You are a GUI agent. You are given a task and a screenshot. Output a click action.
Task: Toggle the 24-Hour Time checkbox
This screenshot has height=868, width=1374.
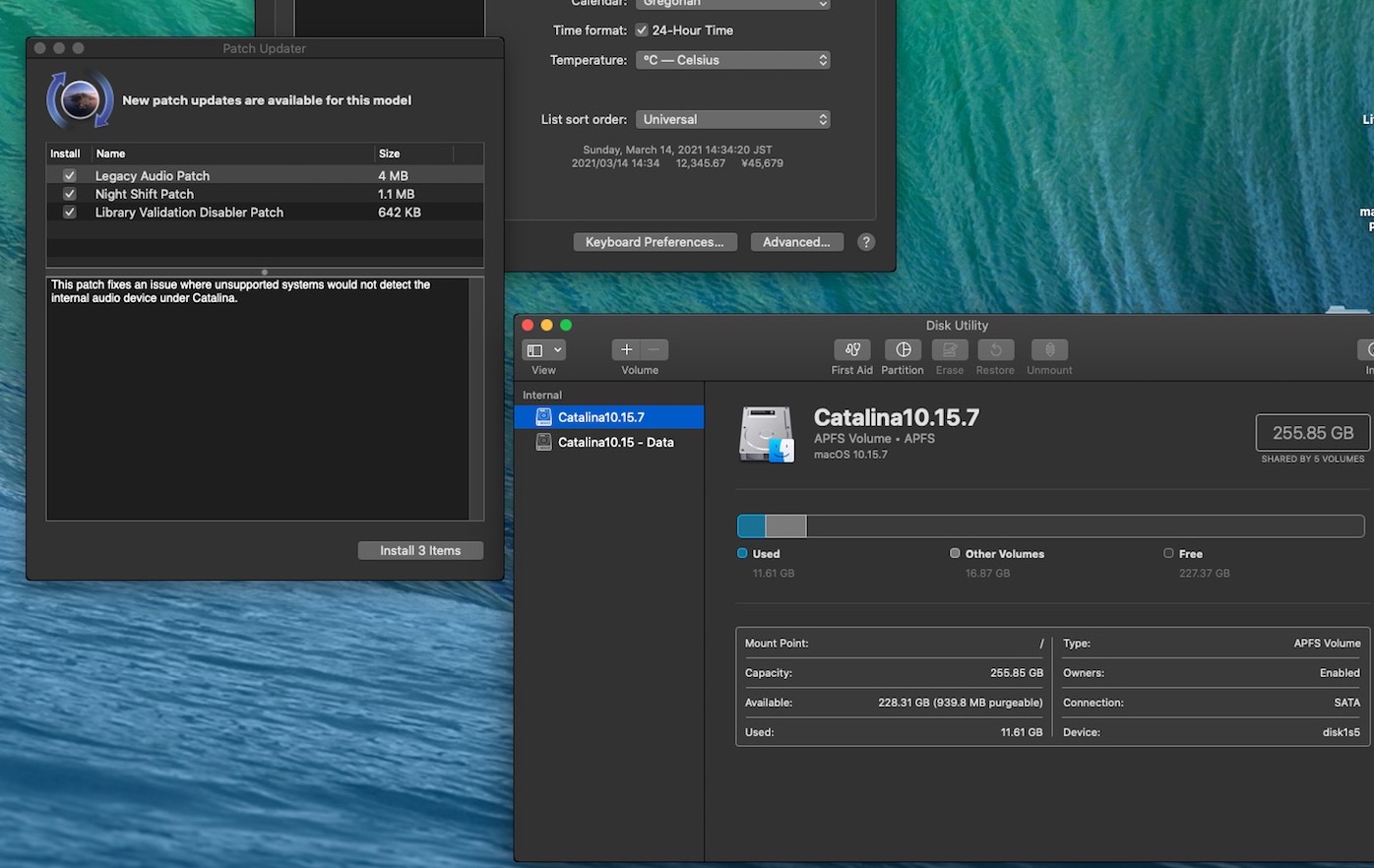pyautogui.click(x=642, y=31)
